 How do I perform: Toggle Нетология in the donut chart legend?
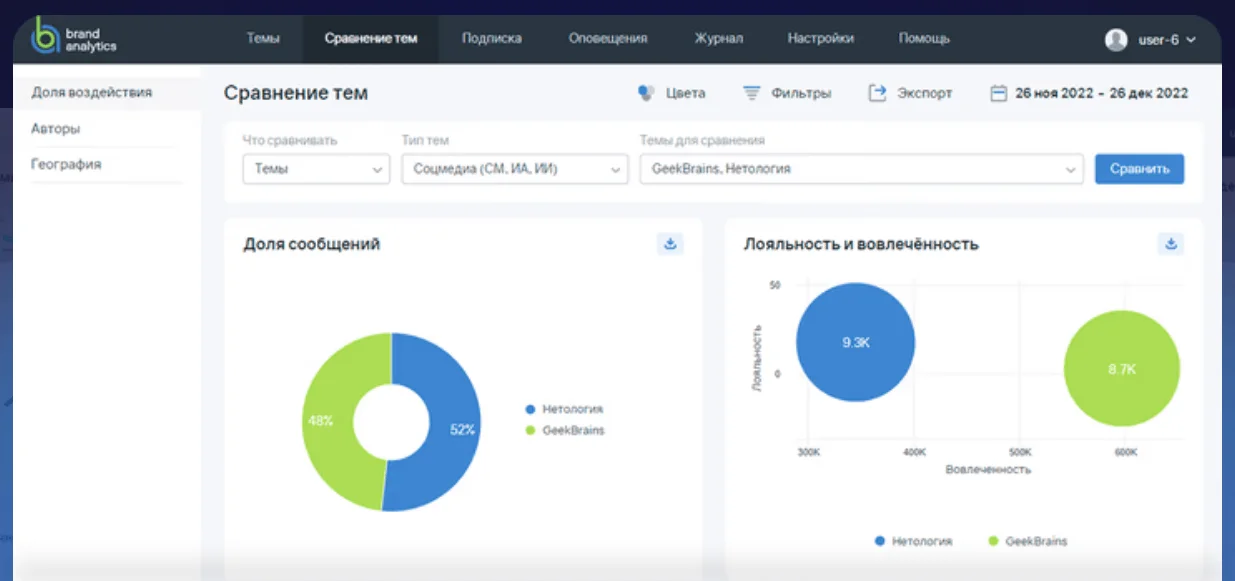click(565, 409)
